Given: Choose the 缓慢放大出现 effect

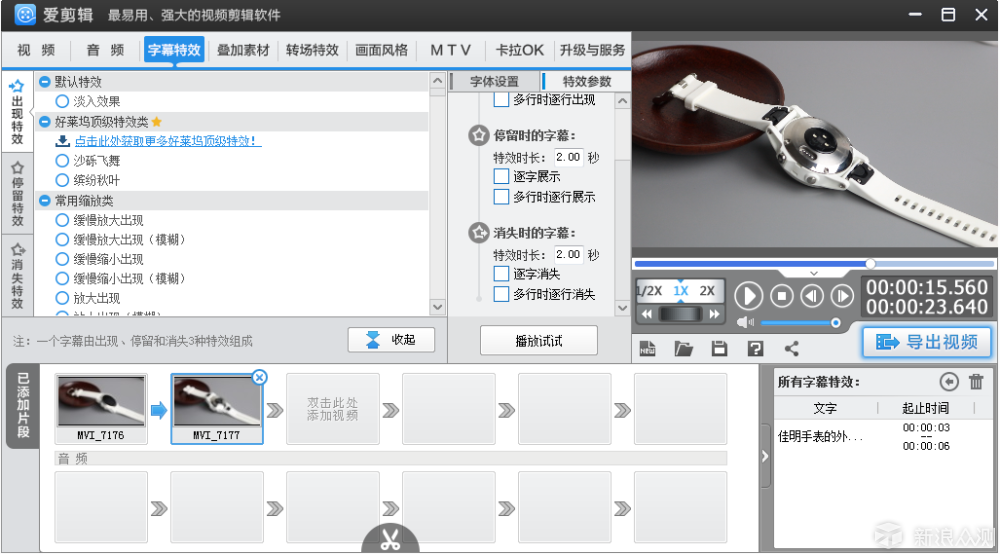Looking at the screenshot, I should [x=62, y=220].
